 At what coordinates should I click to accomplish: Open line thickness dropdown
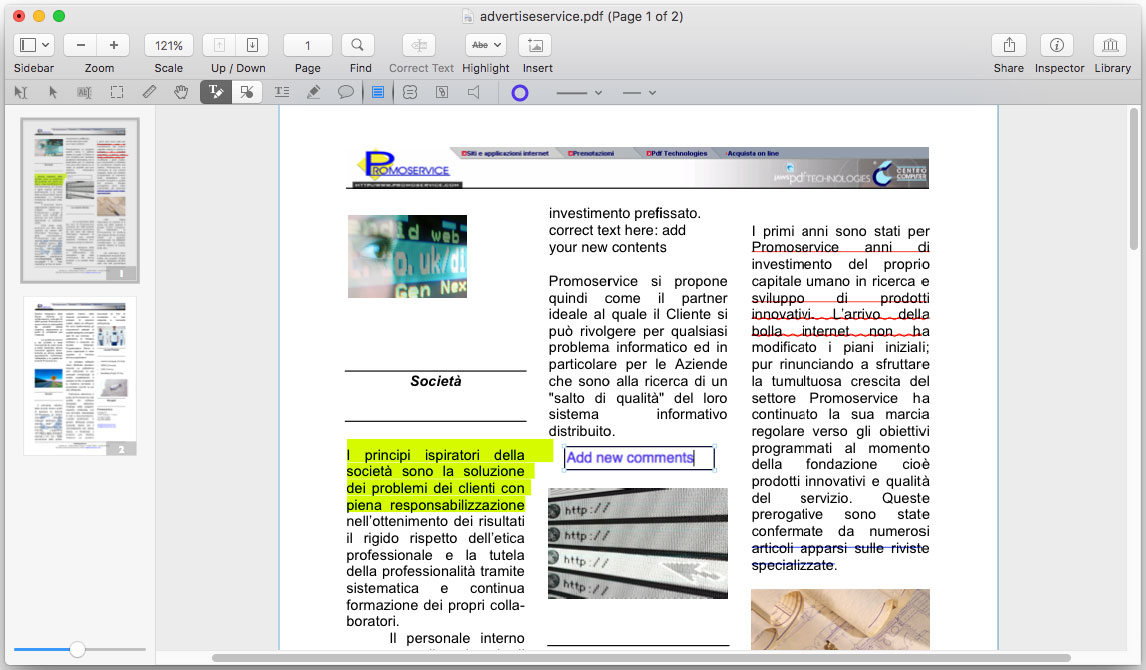pyautogui.click(x=579, y=93)
